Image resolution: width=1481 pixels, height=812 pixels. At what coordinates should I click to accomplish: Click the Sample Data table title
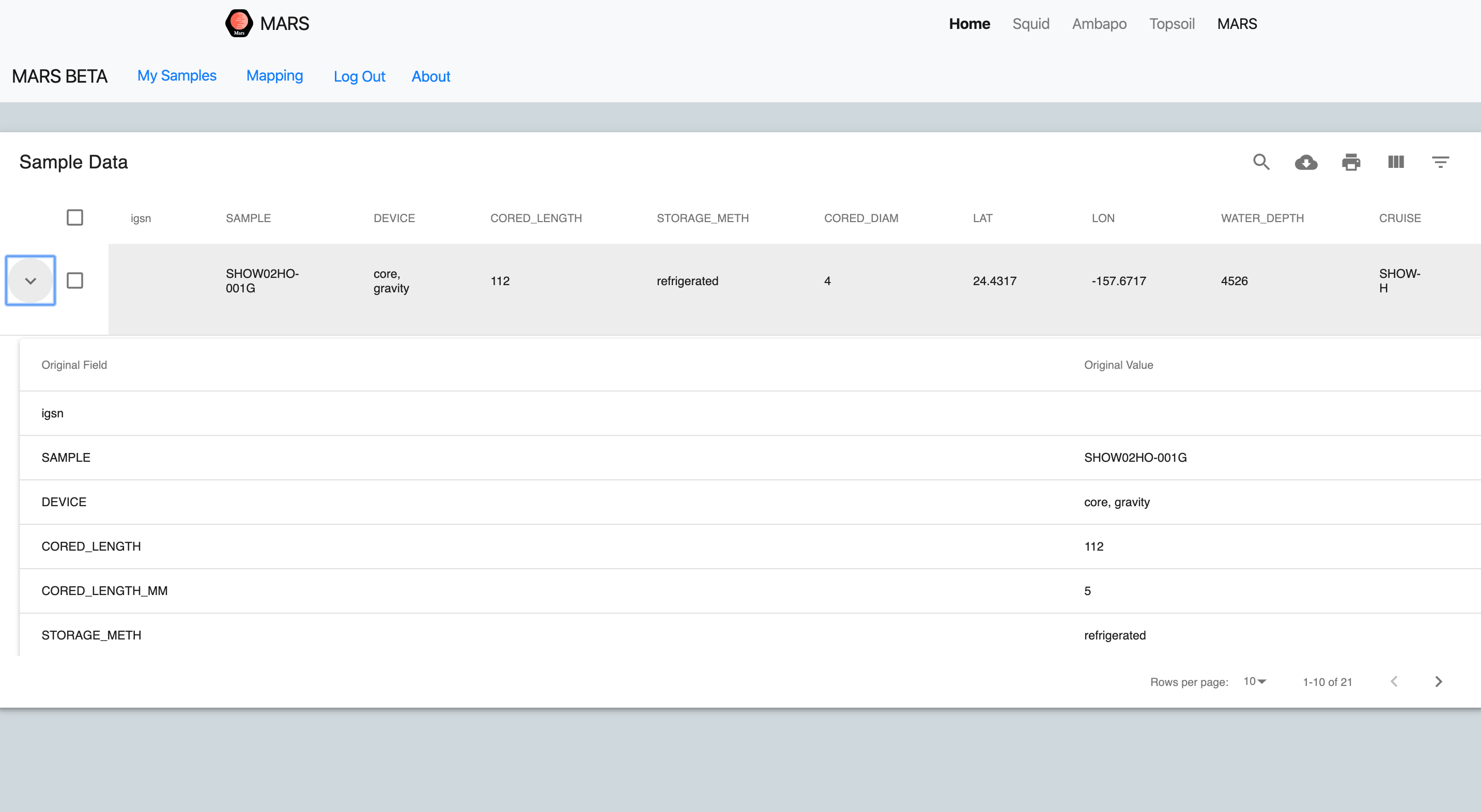tap(73, 162)
